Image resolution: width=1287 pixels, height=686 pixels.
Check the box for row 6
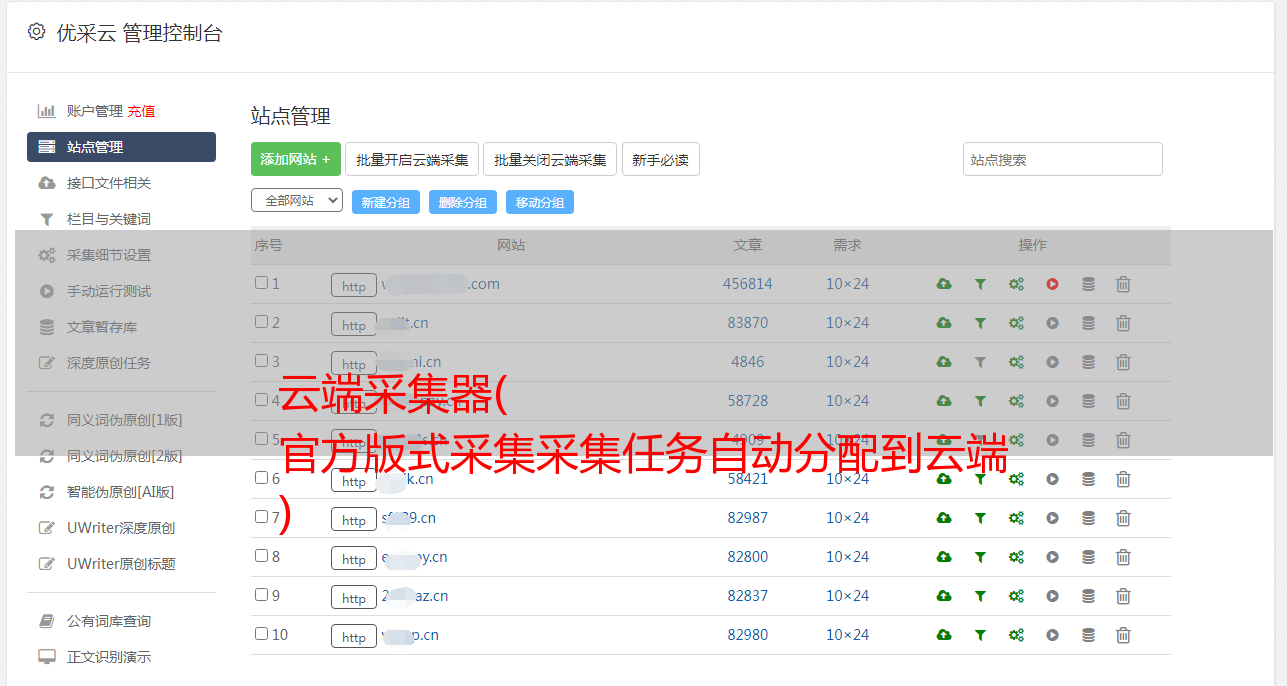point(261,478)
